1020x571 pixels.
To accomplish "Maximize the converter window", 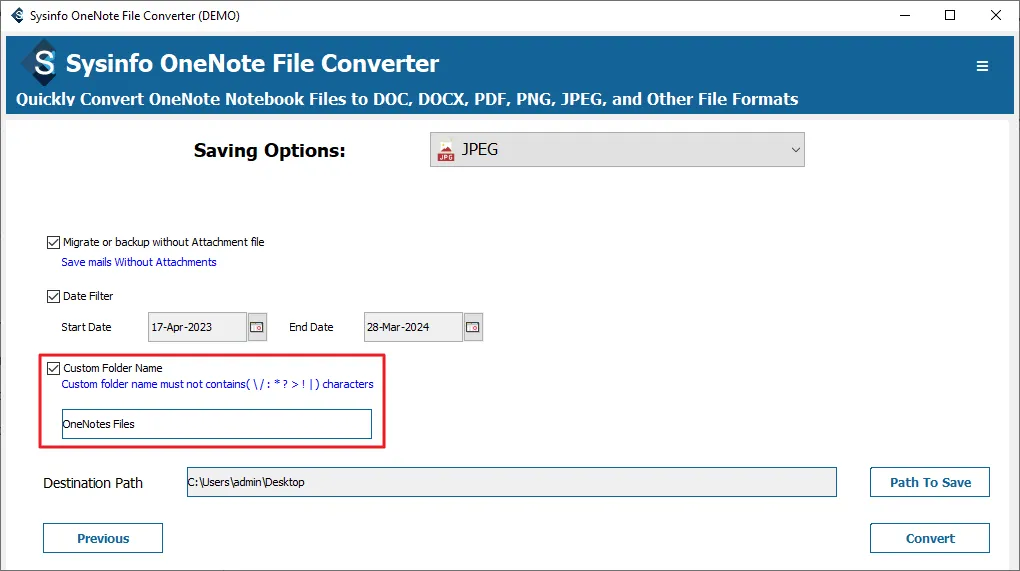I will click(x=950, y=15).
